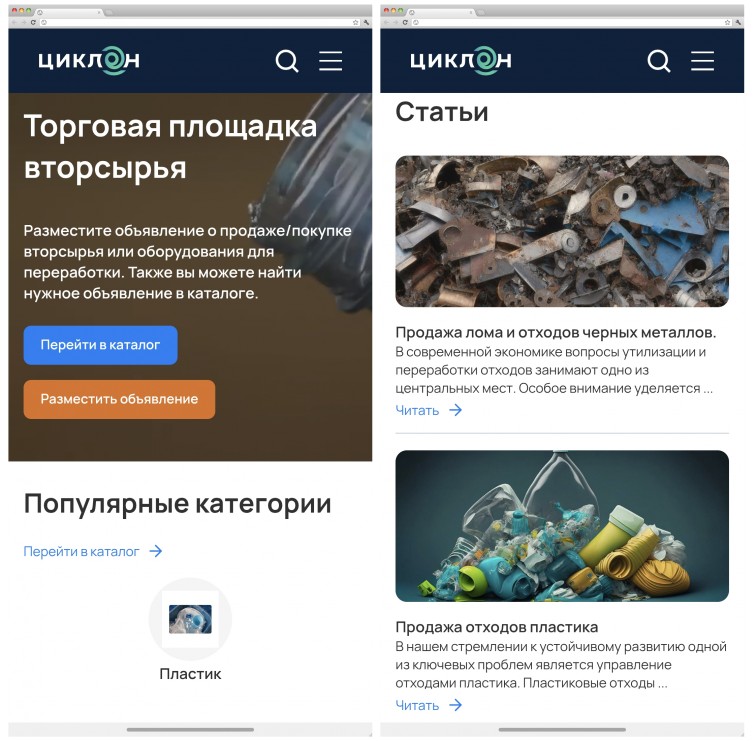
Task: Click the Циклон logo on Статьи page
Action: pyautogui.click(x=461, y=61)
